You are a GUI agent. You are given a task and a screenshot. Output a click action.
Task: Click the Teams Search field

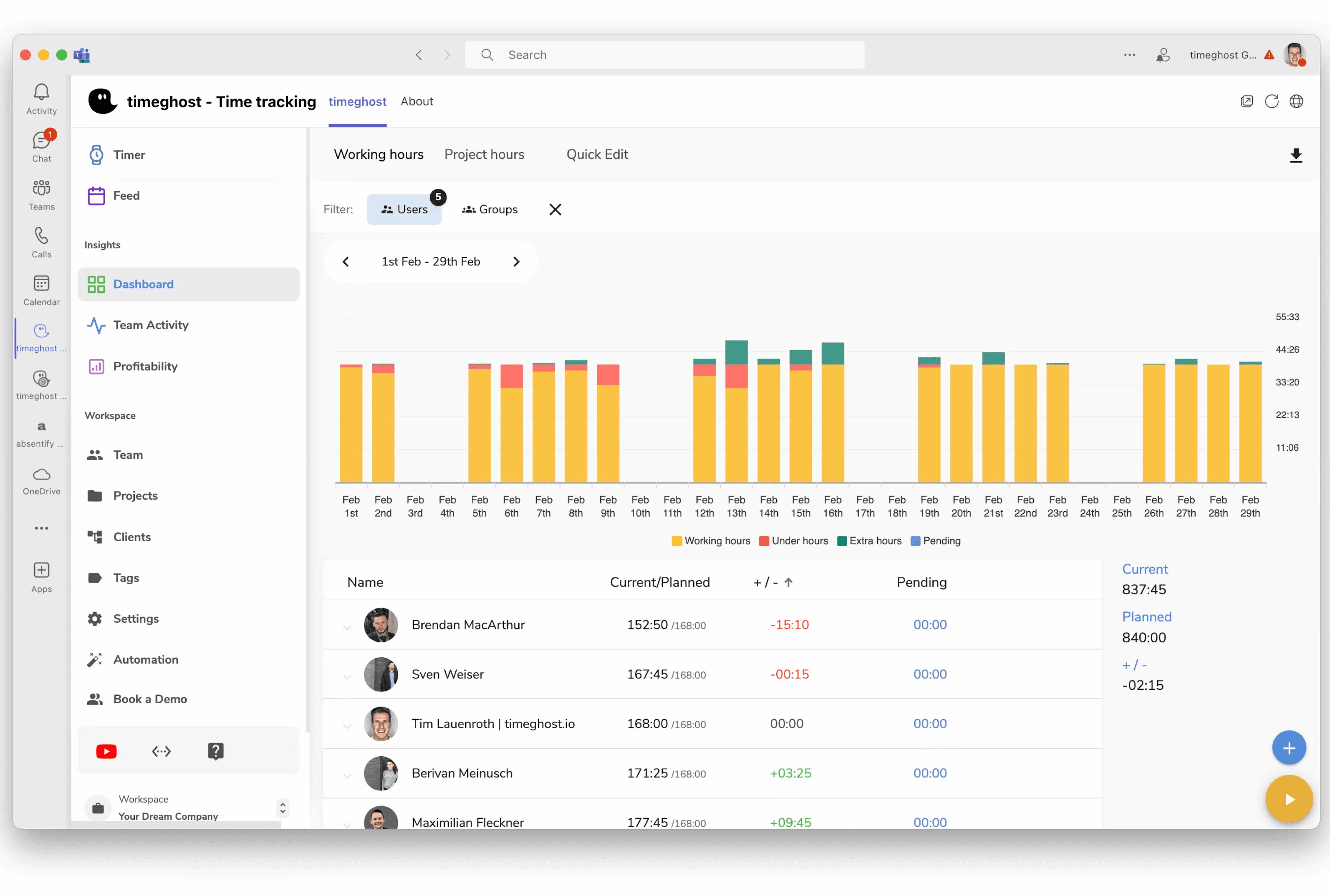pyautogui.click(x=664, y=55)
